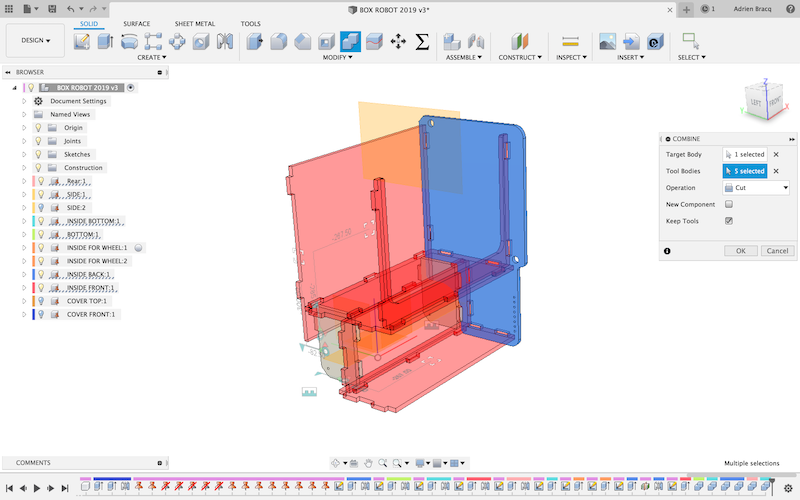Click the orange color bar of COVER TOP:1
This screenshot has width=800, height=500.
[33, 301]
